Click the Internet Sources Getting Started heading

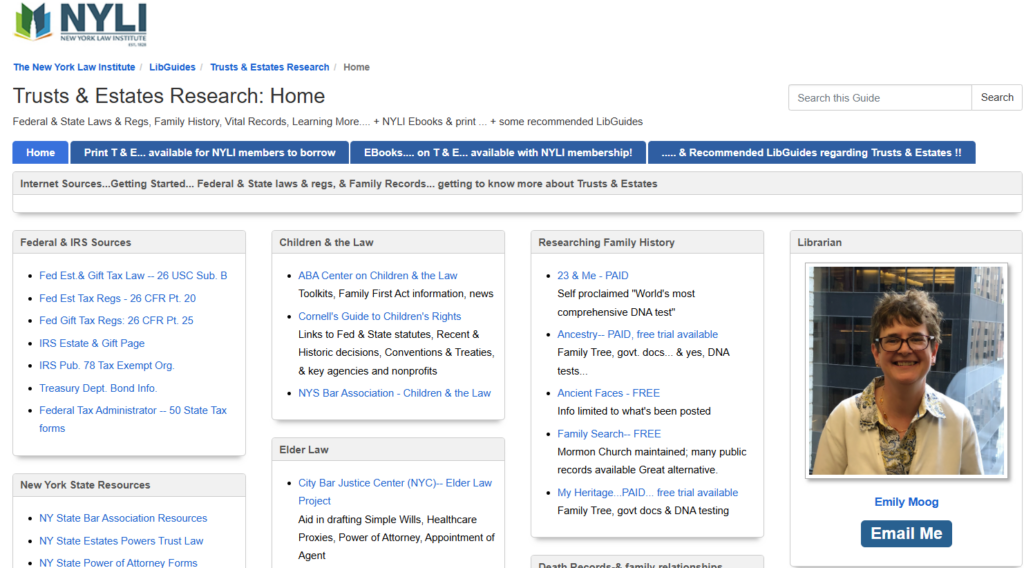[338, 183]
